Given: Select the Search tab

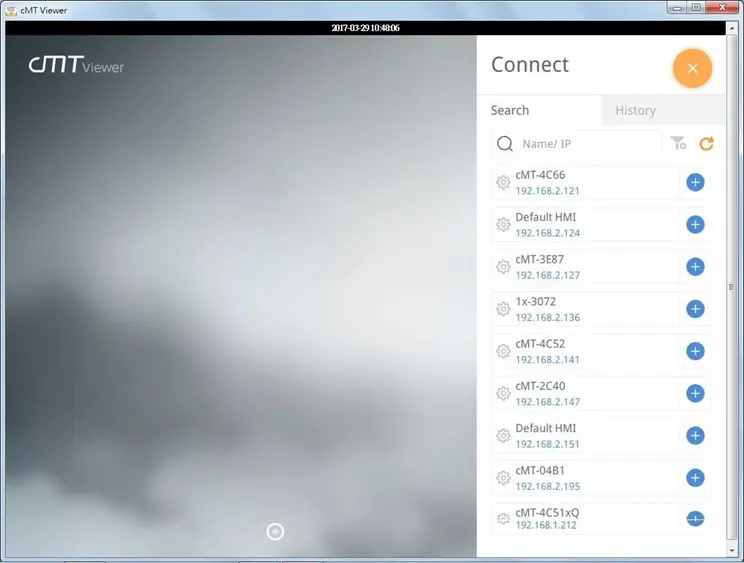Looking at the screenshot, I should 539,110.
